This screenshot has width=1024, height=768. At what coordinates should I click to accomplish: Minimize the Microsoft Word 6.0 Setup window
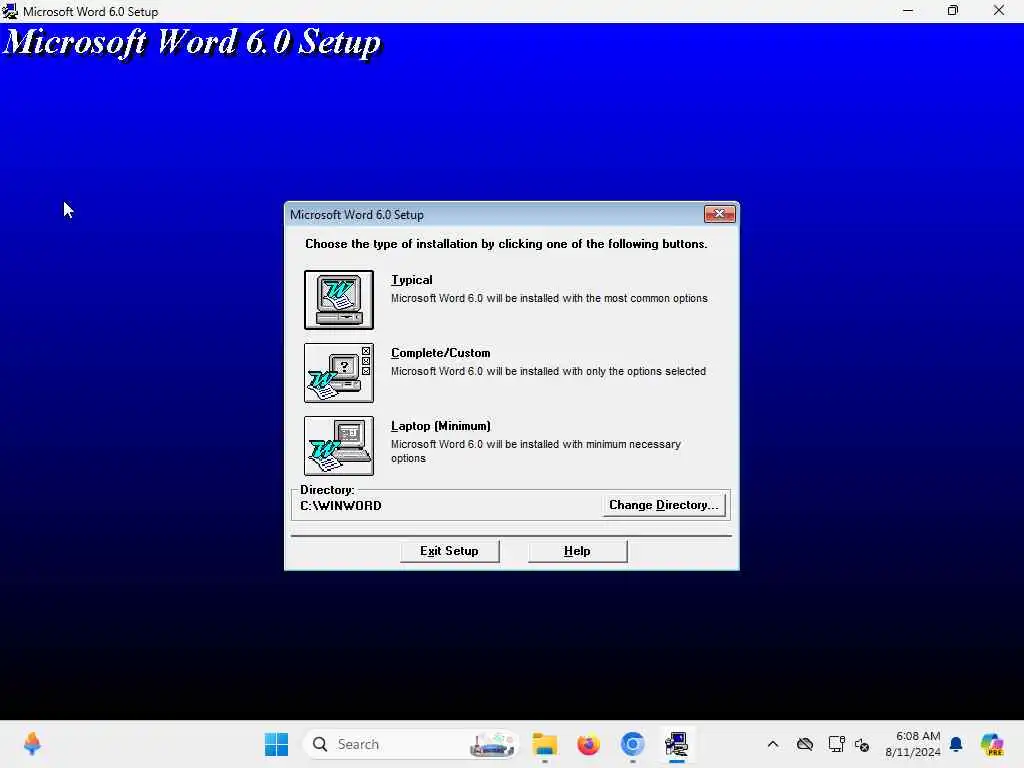(908, 10)
